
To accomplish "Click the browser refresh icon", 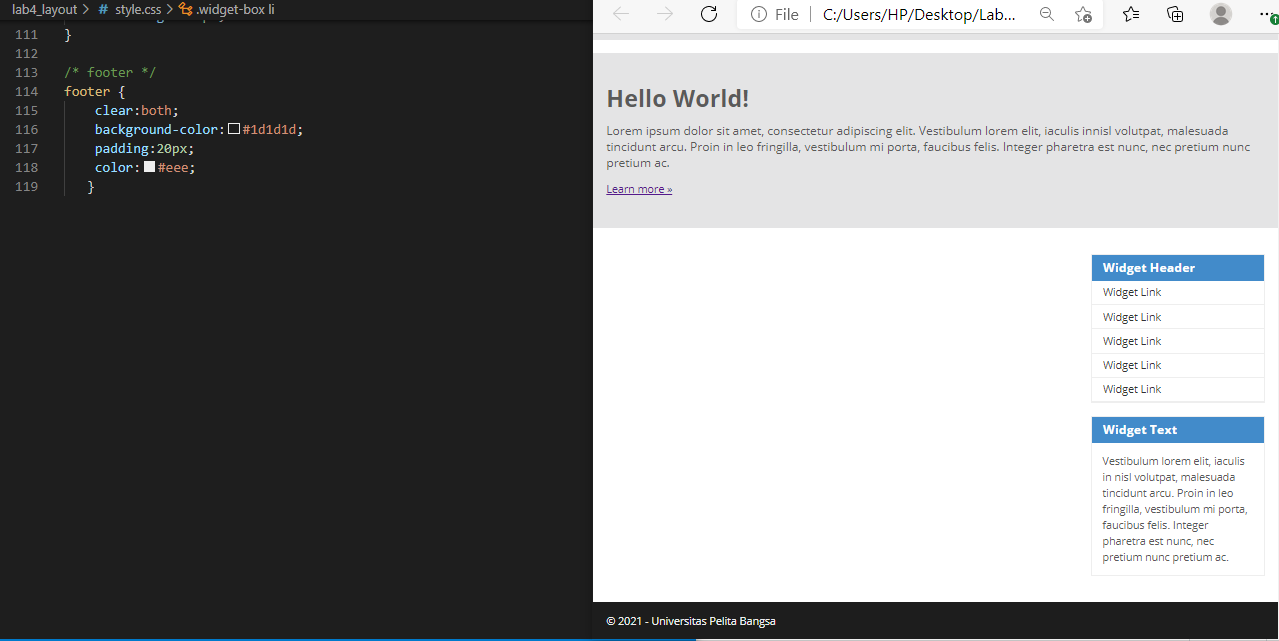I will coord(709,15).
